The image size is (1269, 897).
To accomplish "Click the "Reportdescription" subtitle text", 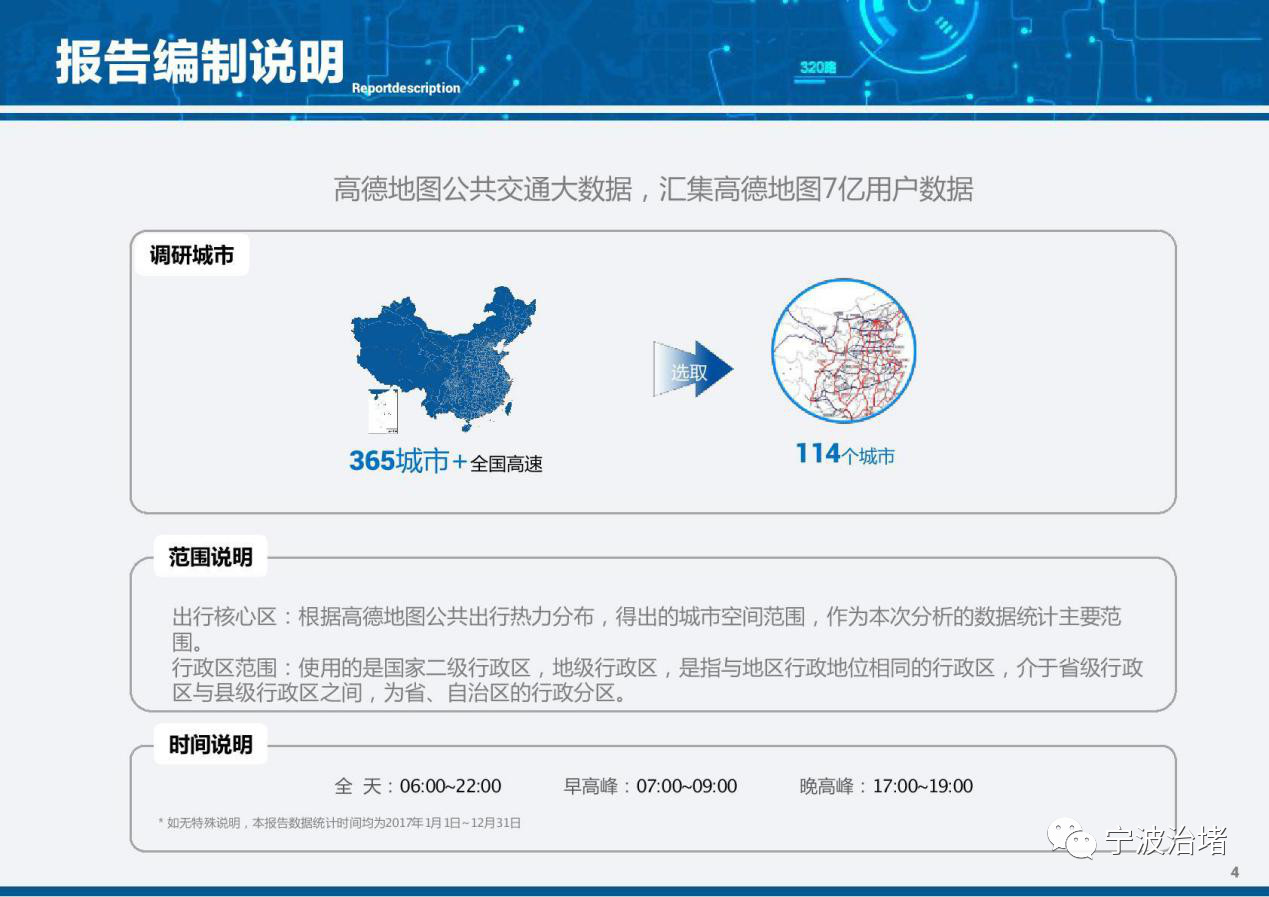I will click(406, 88).
